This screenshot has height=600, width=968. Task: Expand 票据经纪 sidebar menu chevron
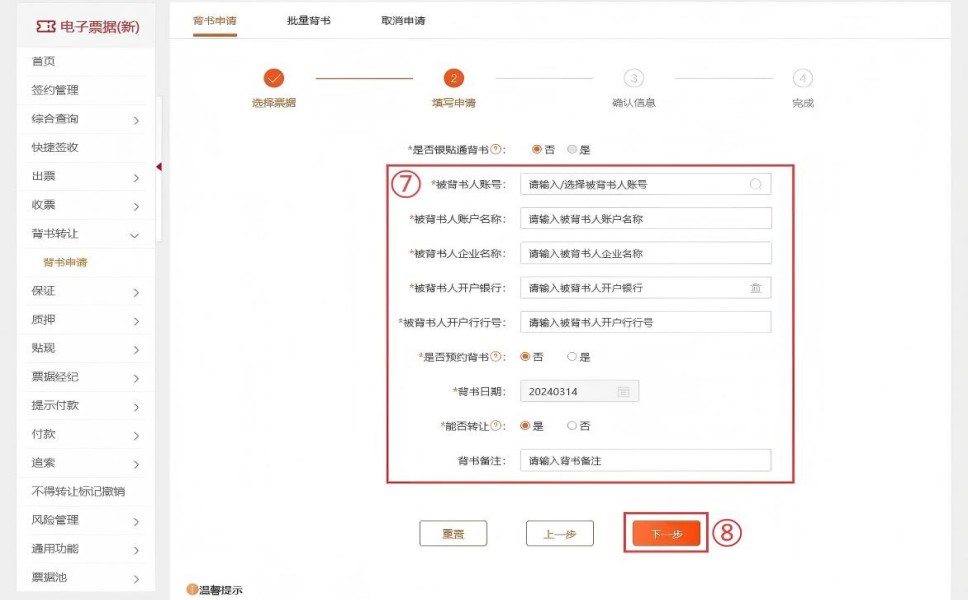tap(136, 378)
